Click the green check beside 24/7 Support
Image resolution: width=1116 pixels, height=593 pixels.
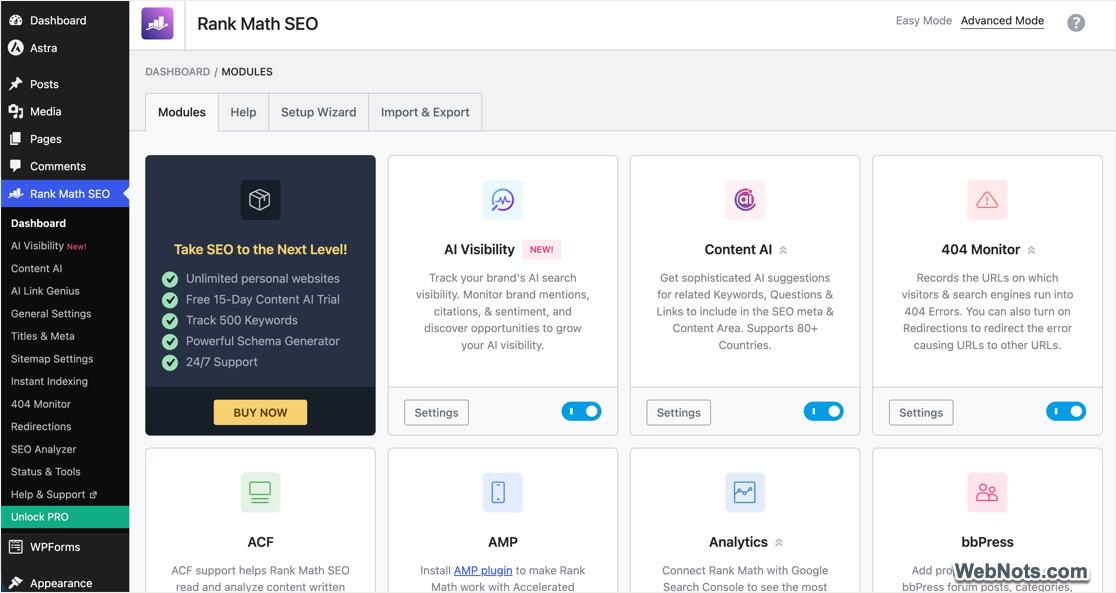(x=169, y=362)
